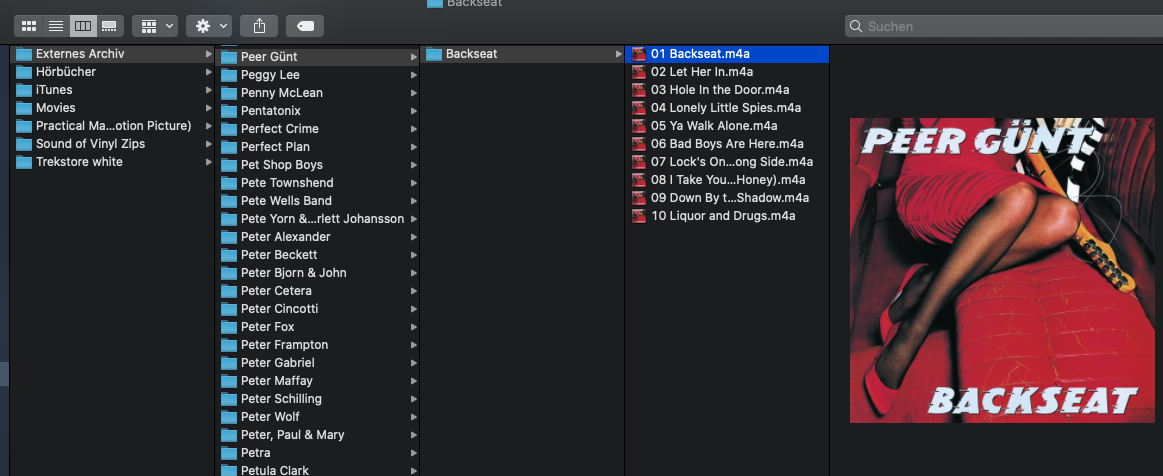Viewport: 1163px width, 476px height.
Task: Select the Peer Günt folder
Action: coord(317,56)
